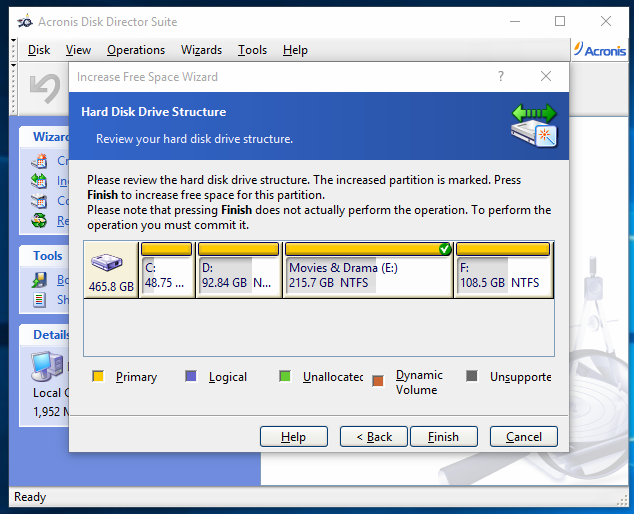Viewport: 634px width, 514px height.
Task: Click the Dynamic Volume legend label
Action: coord(419,382)
